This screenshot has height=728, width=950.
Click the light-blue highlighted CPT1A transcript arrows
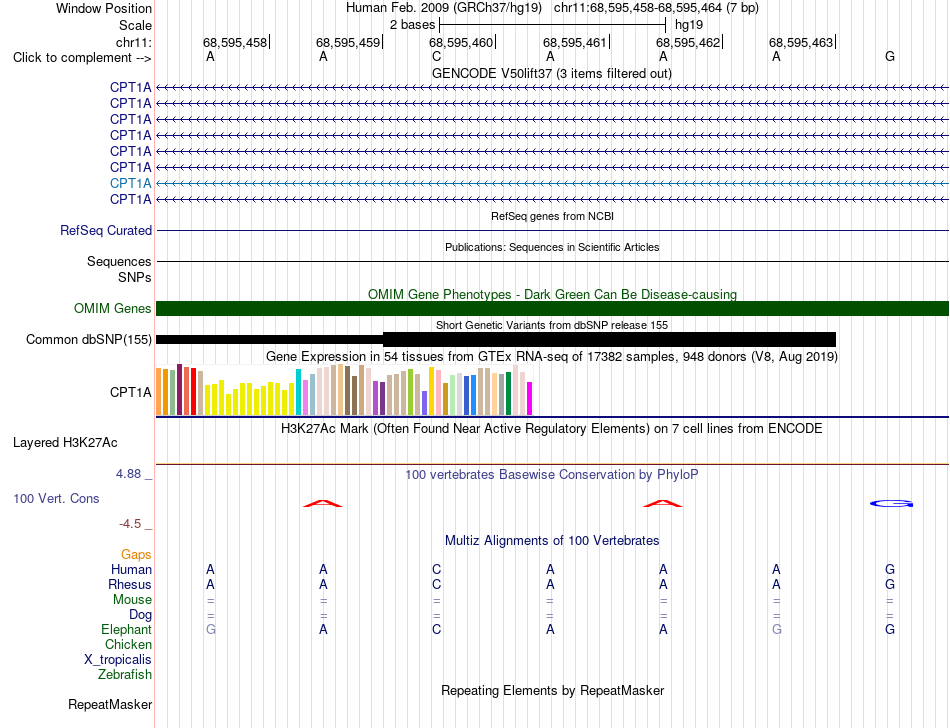(553, 183)
